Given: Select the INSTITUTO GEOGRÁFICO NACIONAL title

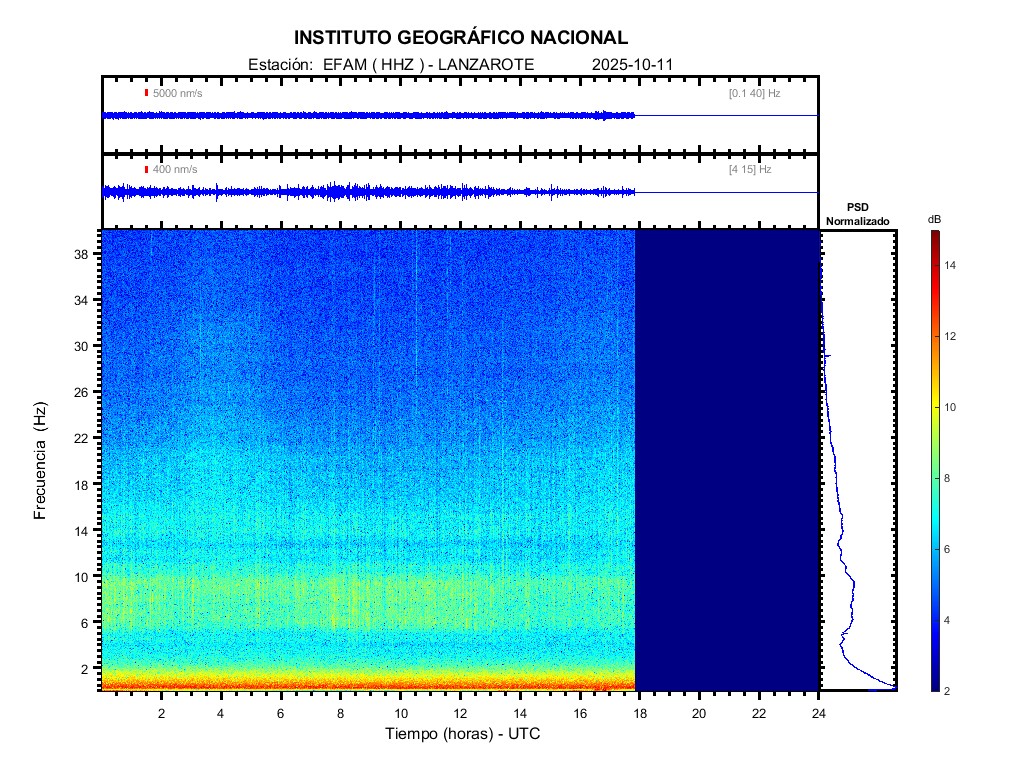Looking at the screenshot, I should point(460,38).
